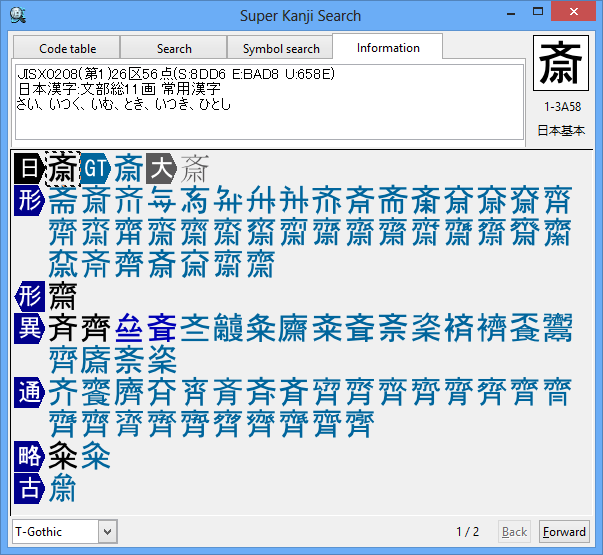This screenshot has height=555, width=603.
Task: Switch to the Code table tab
Action: (67, 48)
